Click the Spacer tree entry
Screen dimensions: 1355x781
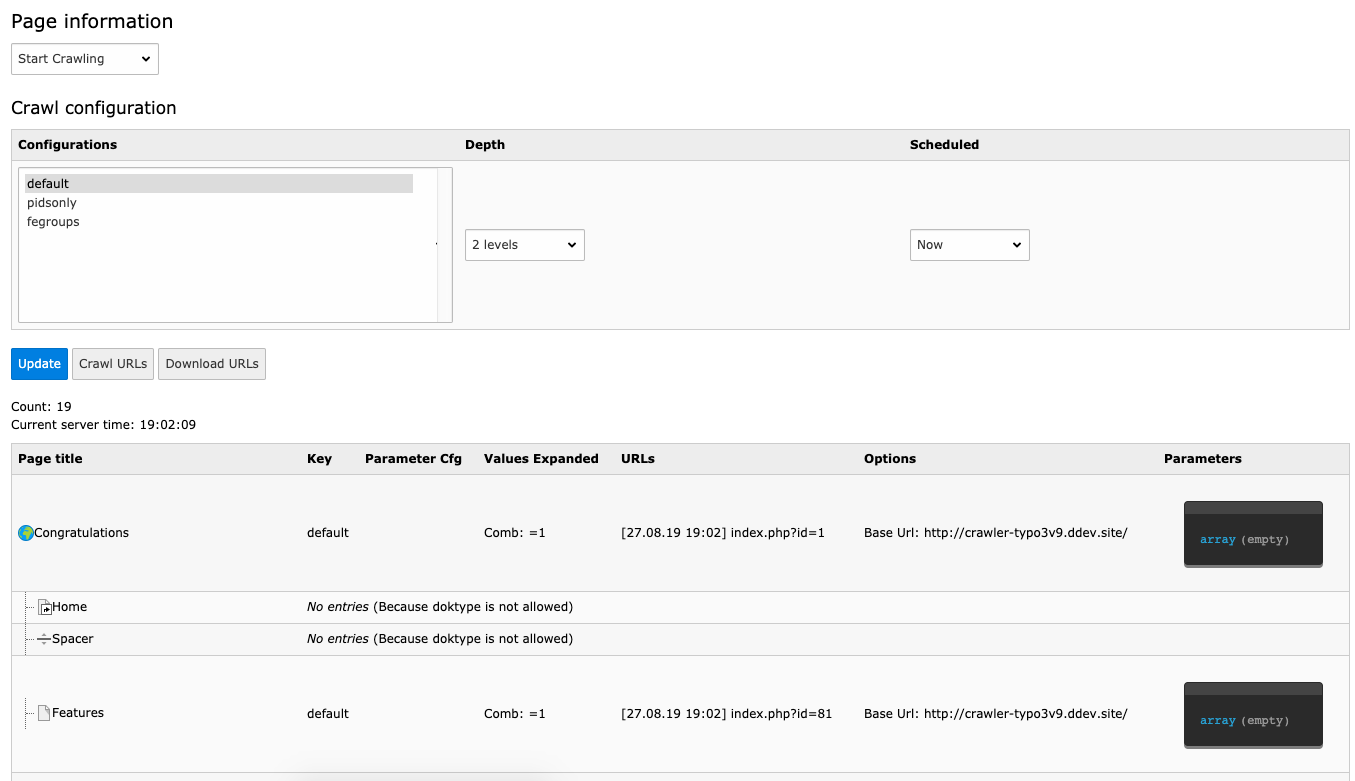click(73, 639)
